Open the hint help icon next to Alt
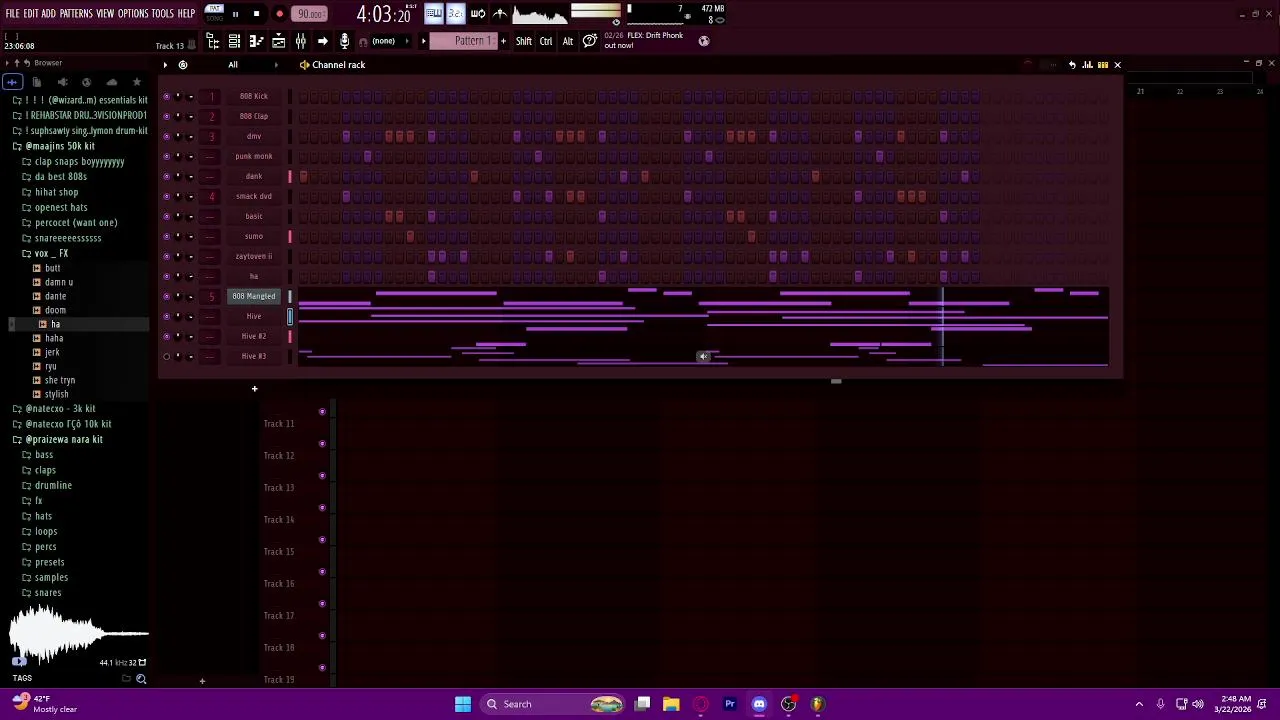Viewport: 1280px width, 720px height. (590, 41)
